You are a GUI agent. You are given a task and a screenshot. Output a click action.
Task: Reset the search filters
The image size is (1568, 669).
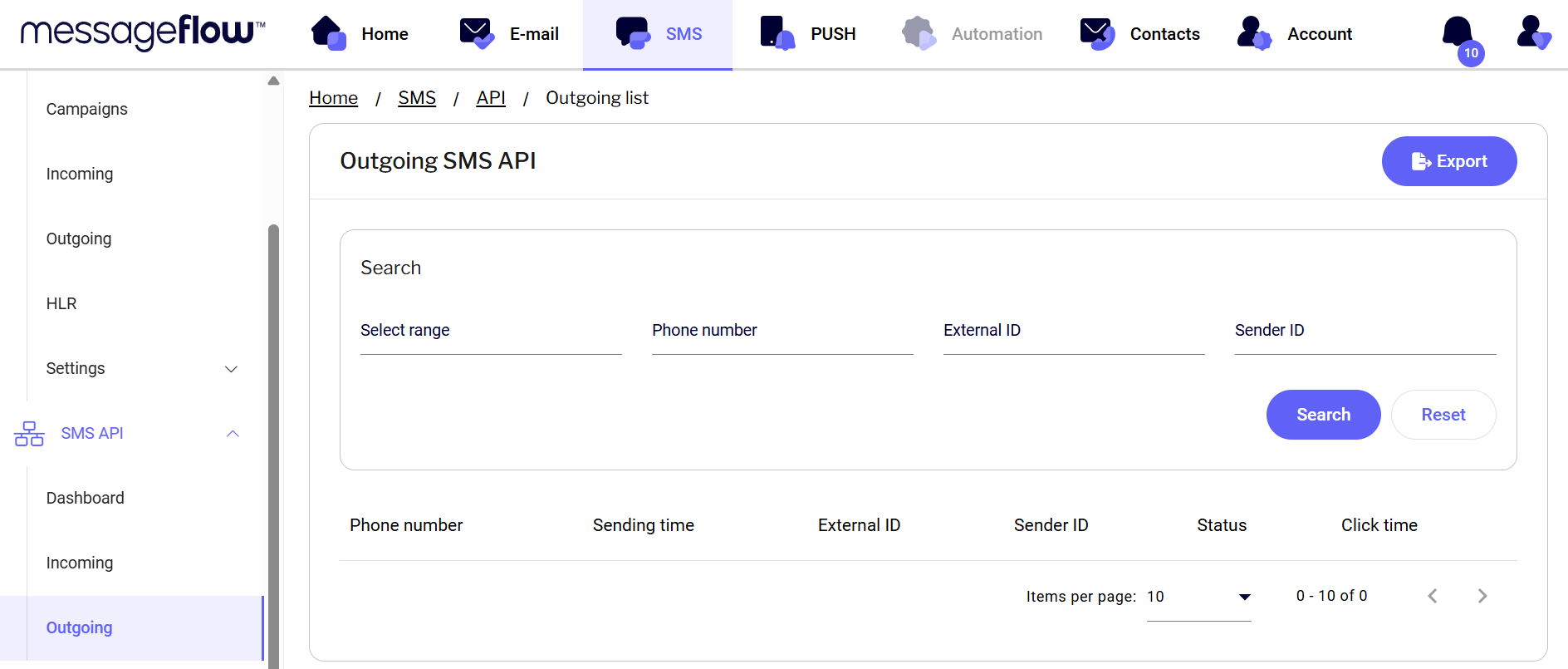[1443, 415]
